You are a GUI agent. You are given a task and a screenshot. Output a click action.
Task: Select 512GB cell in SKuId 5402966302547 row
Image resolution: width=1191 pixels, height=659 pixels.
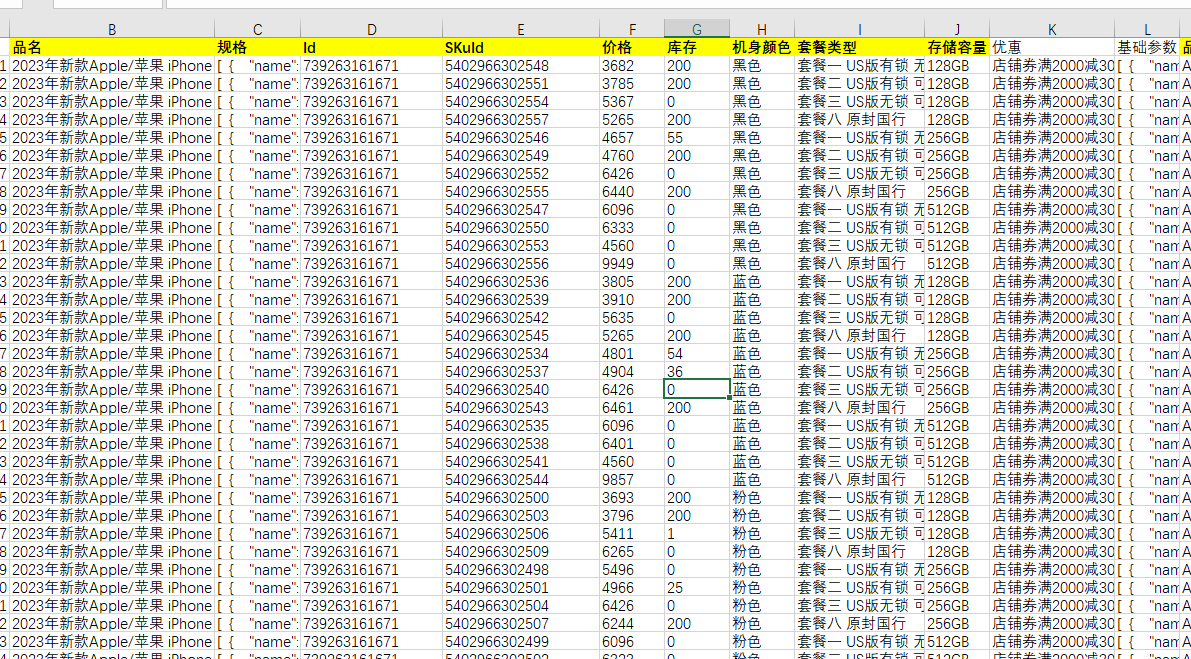pos(957,210)
